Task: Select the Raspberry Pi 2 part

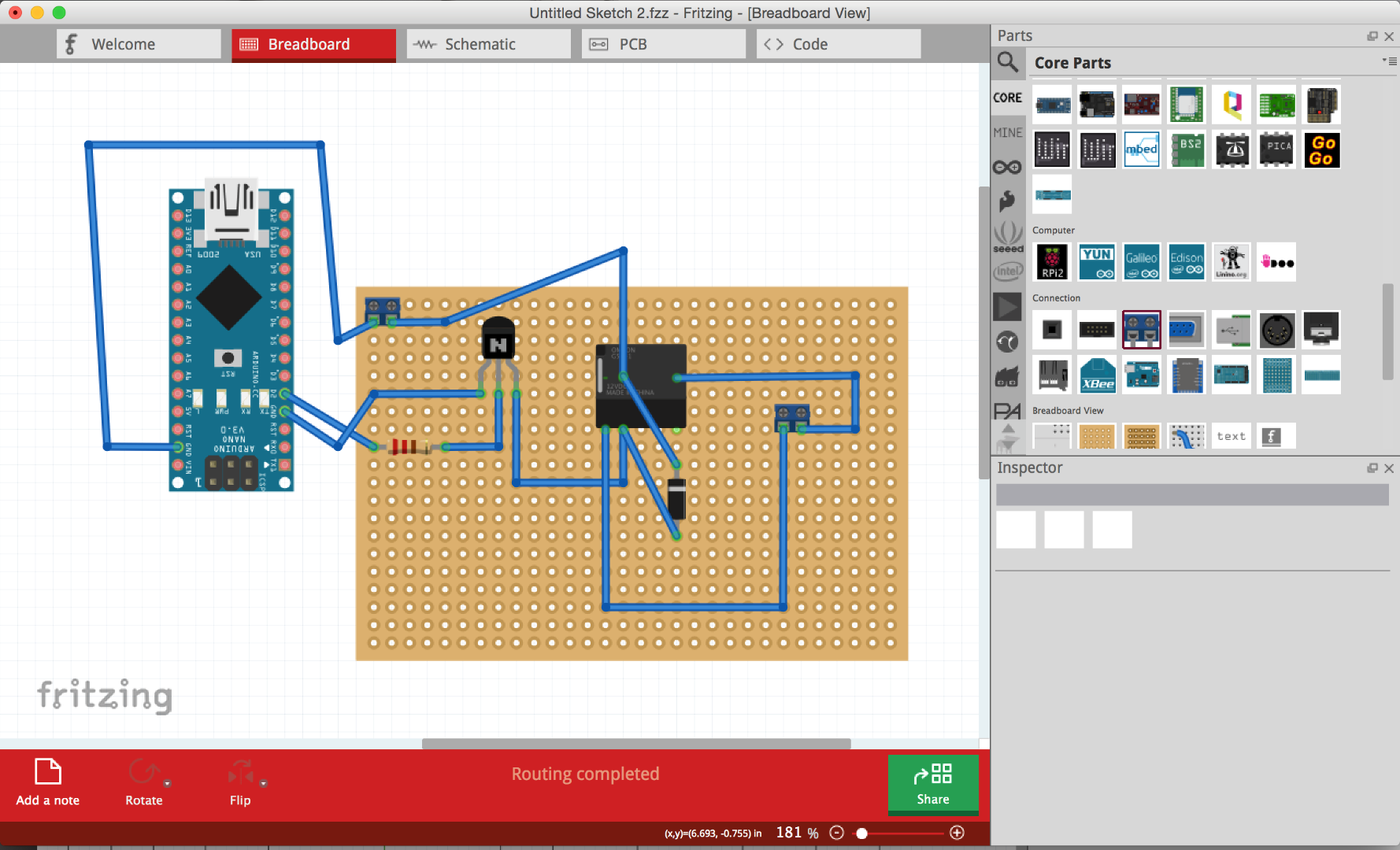Action: pos(1052,262)
